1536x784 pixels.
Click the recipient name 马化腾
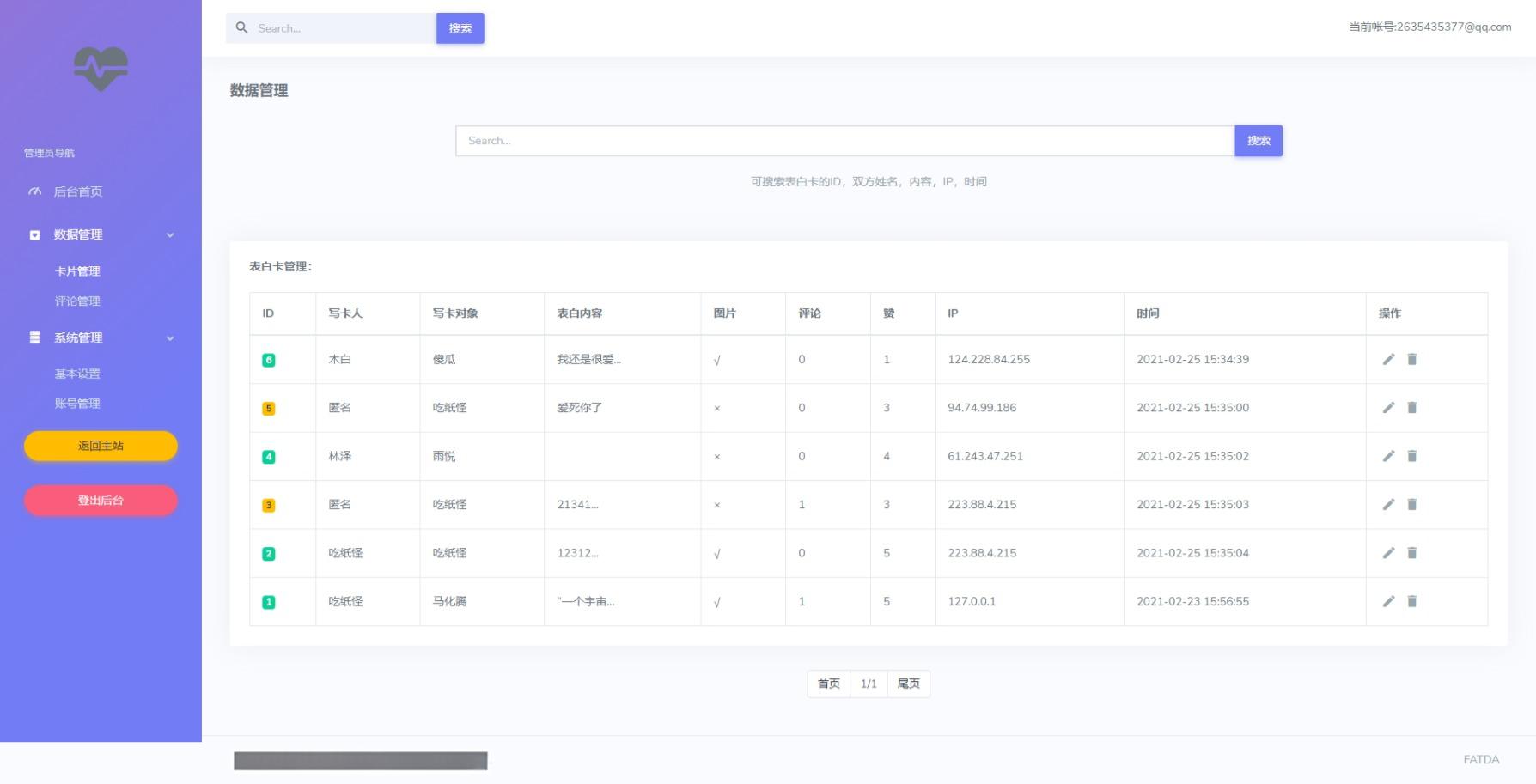click(x=449, y=601)
